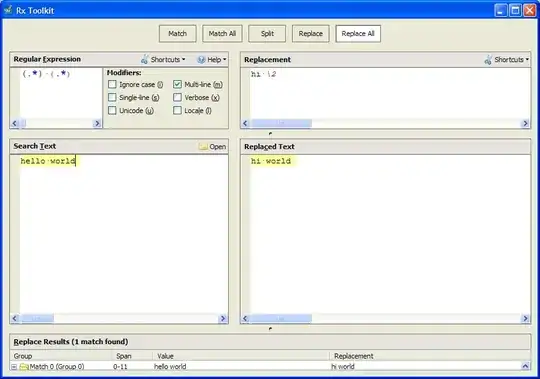Uncheck the Multi-line modifier checkbox
This screenshot has width=540, height=379.
pyautogui.click(x=177, y=84)
